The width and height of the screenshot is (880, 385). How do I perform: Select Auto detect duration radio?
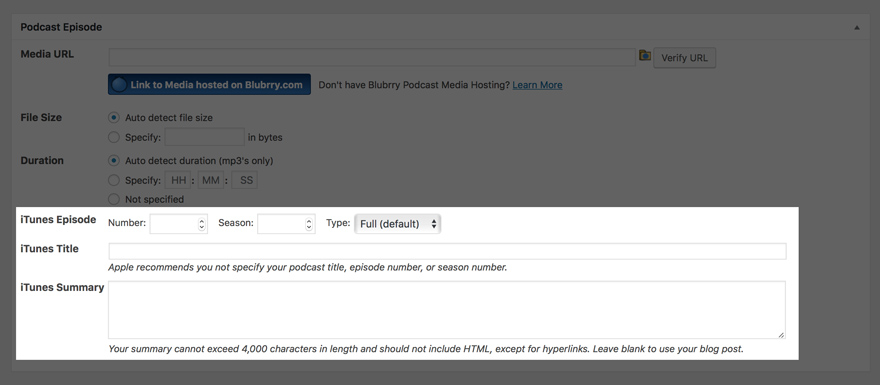tap(114, 161)
